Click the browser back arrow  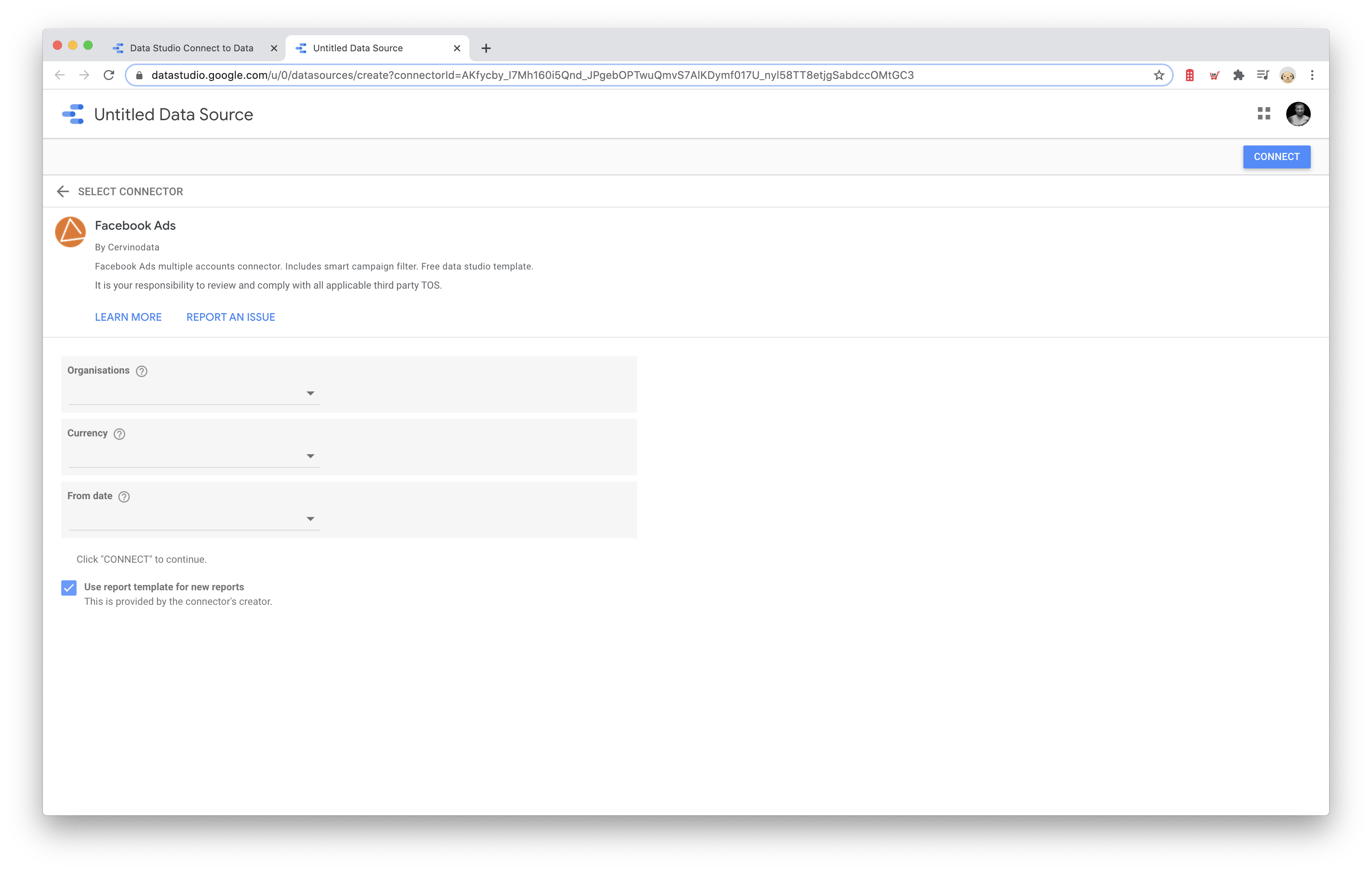tap(60, 75)
